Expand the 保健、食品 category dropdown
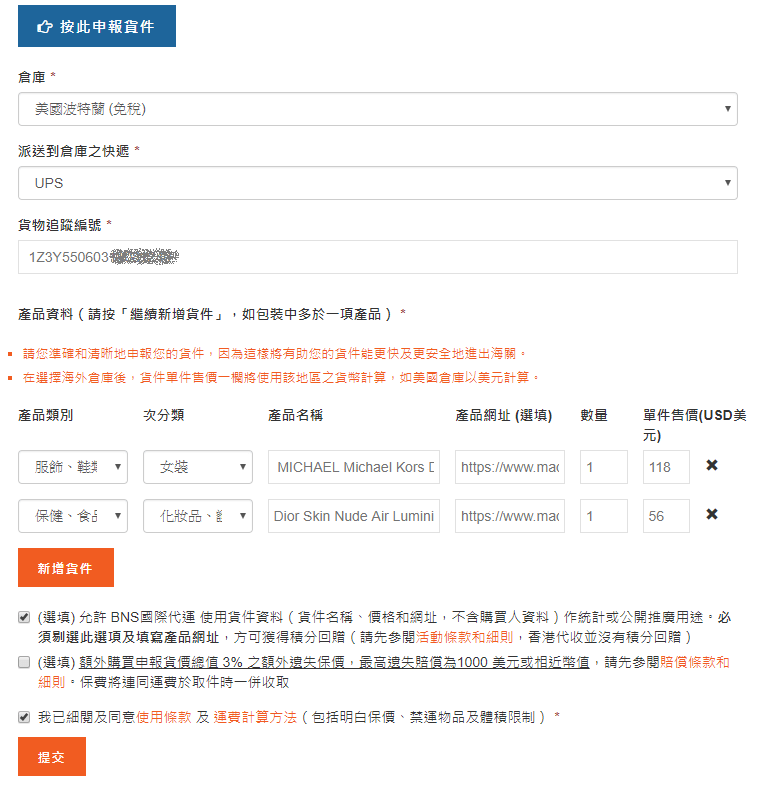 [x=73, y=516]
